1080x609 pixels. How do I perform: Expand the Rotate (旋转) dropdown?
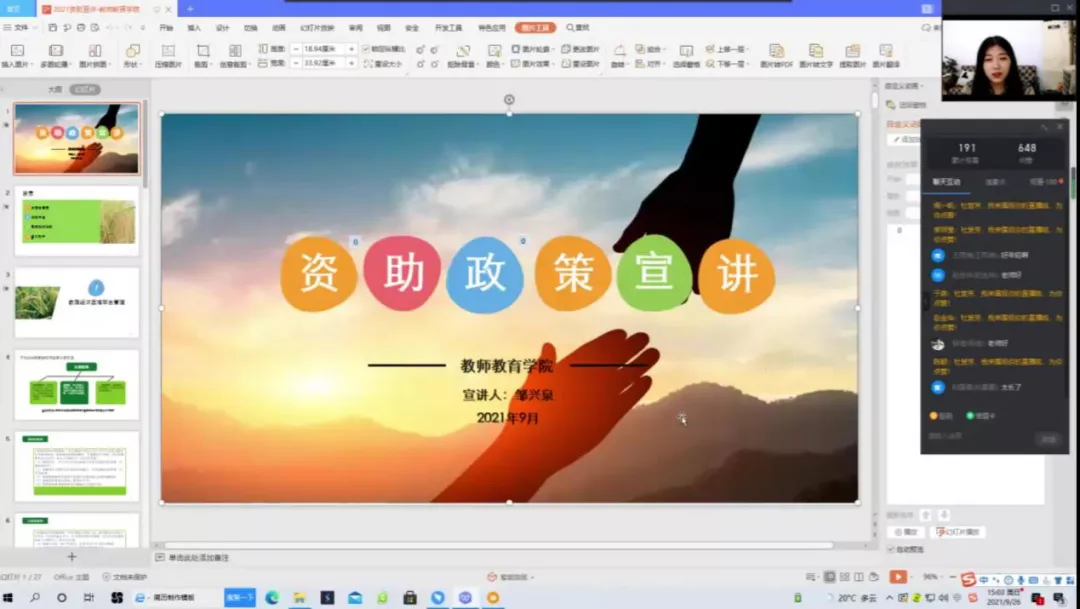[x=619, y=63]
